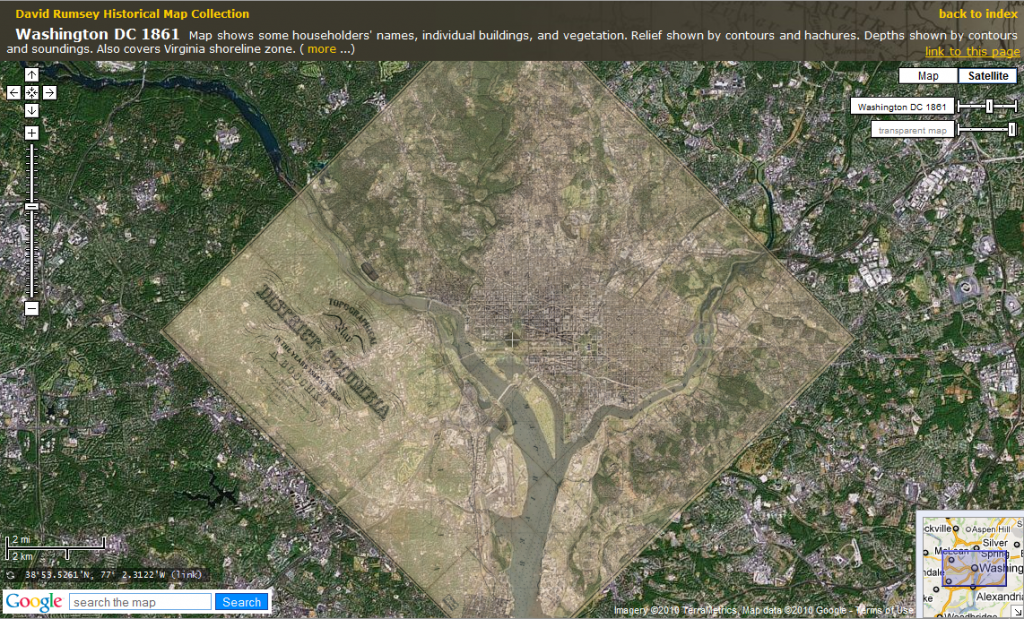Click the Washington DC 1861 opacity slider handle
Viewport: 1024px width, 619px height.
(x=990, y=106)
